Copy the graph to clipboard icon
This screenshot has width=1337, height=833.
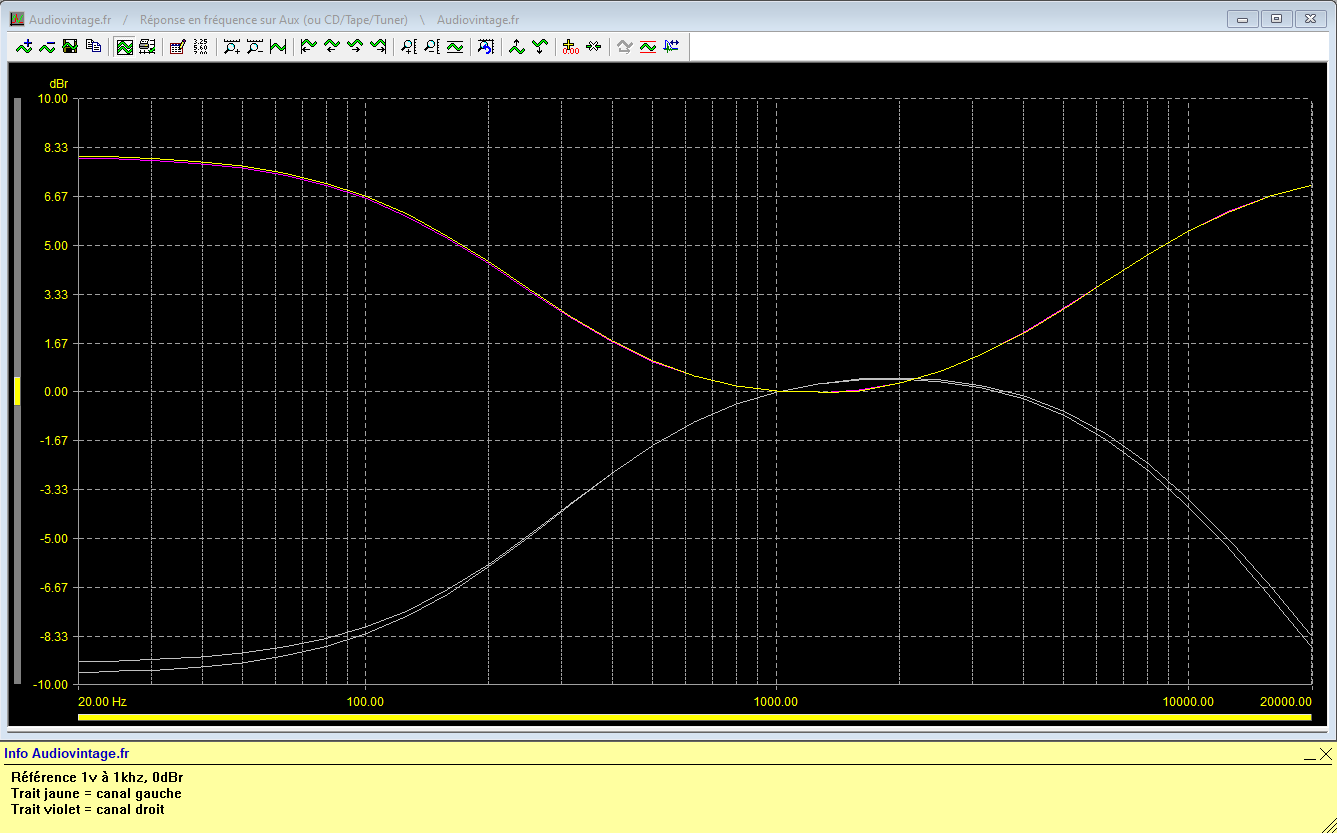pos(93,46)
